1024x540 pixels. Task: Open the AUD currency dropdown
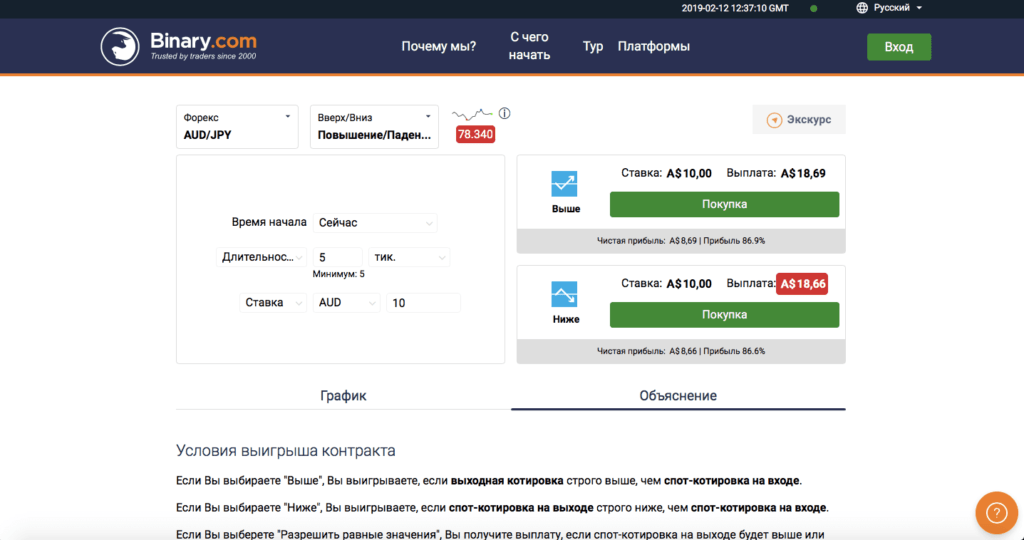346,303
